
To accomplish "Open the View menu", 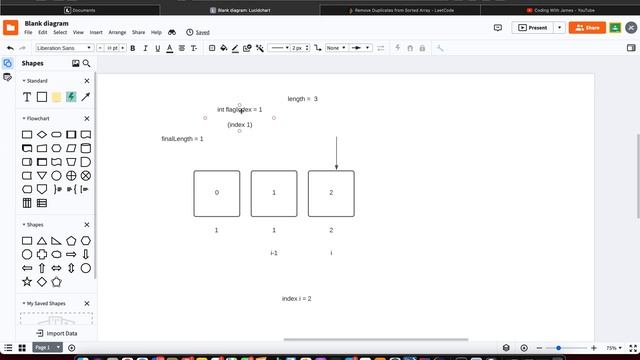I will point(78,32).
